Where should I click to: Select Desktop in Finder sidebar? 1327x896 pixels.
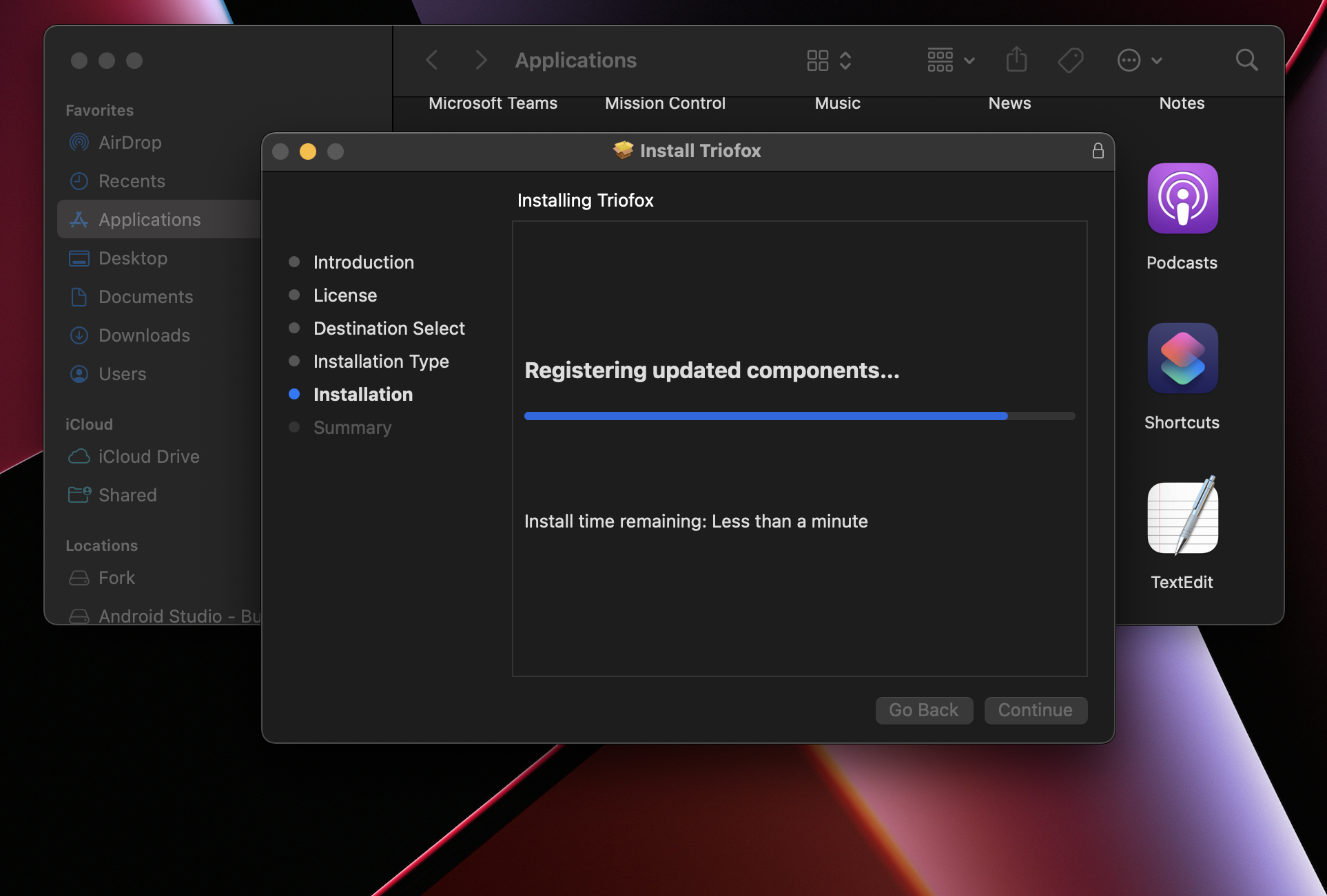click(x=158, y=258)
